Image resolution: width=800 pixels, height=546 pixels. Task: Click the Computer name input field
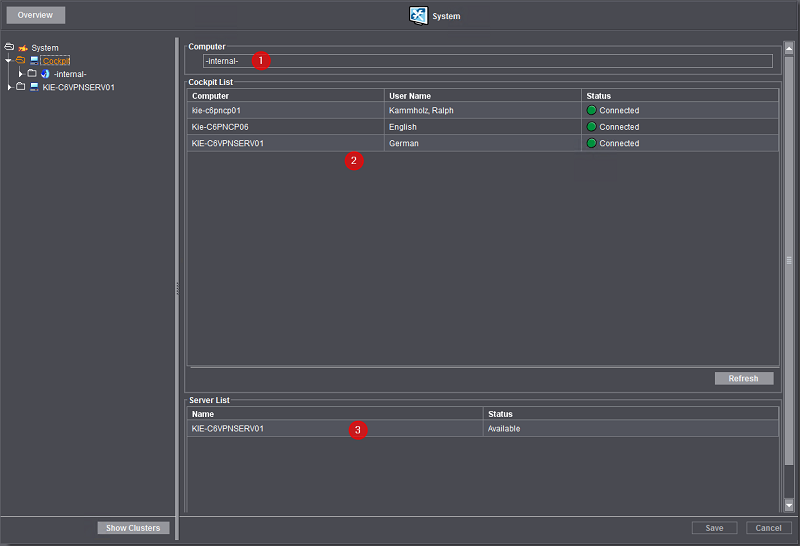pyautogui.click(x=486, y=61)
